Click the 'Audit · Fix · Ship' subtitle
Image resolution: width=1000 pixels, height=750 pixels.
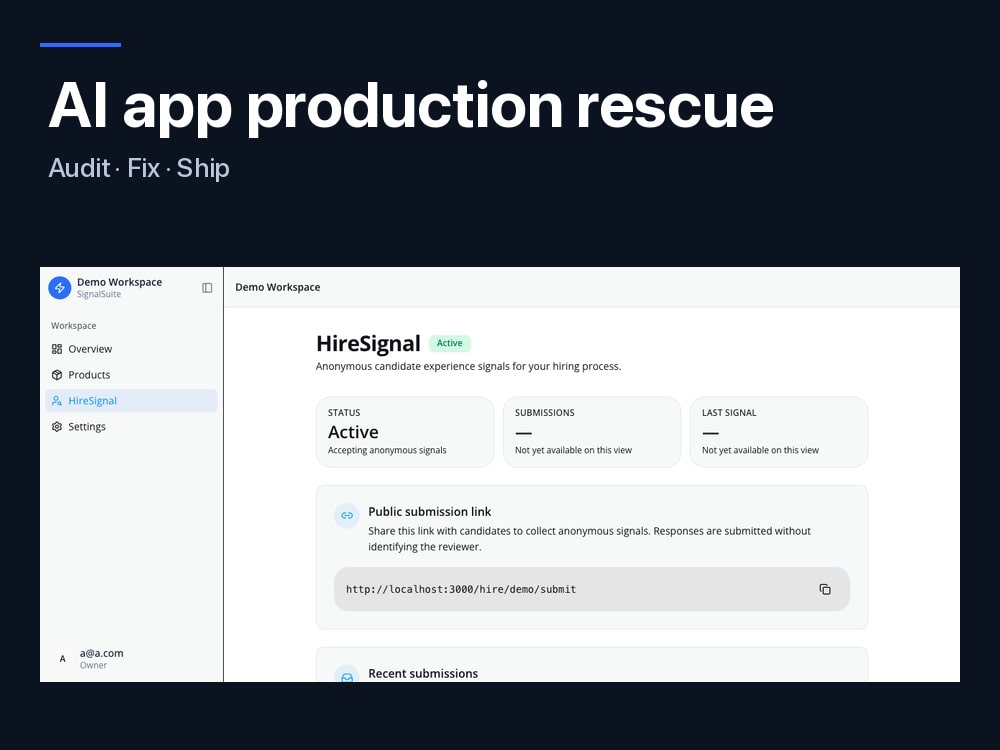(139, 168)
